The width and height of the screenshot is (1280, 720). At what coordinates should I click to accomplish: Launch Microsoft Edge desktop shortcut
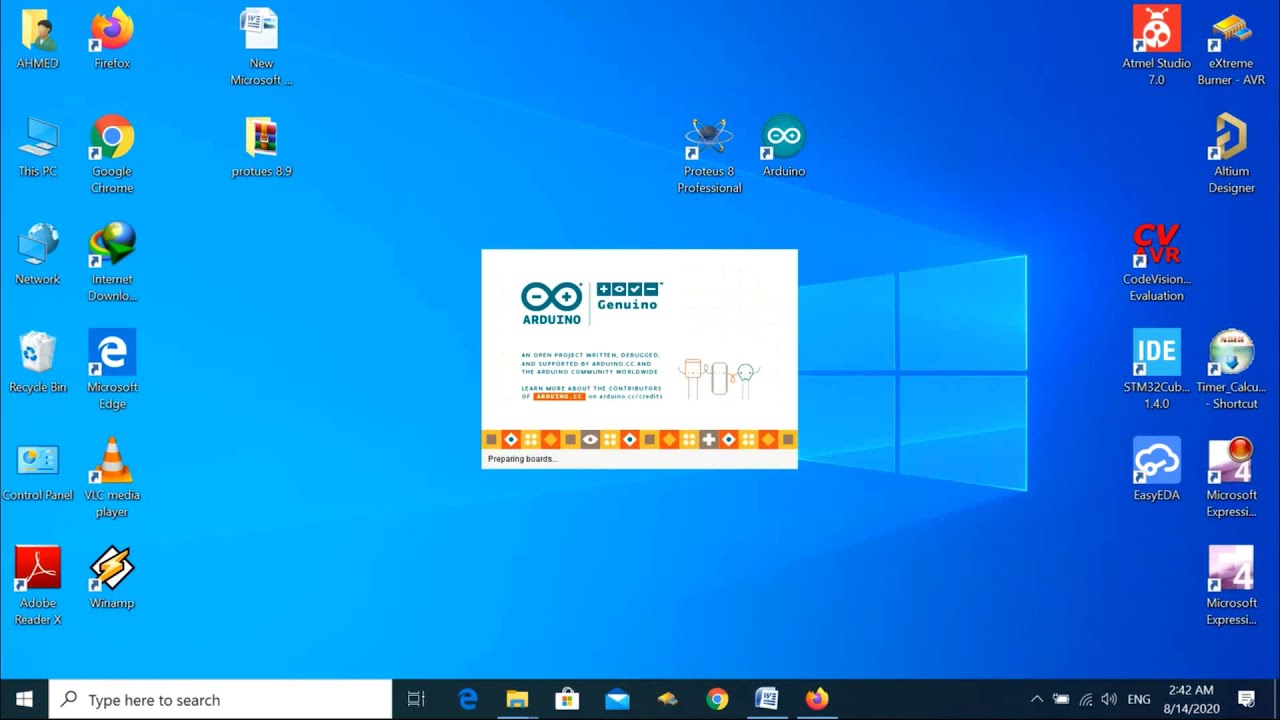coord(112,372)
